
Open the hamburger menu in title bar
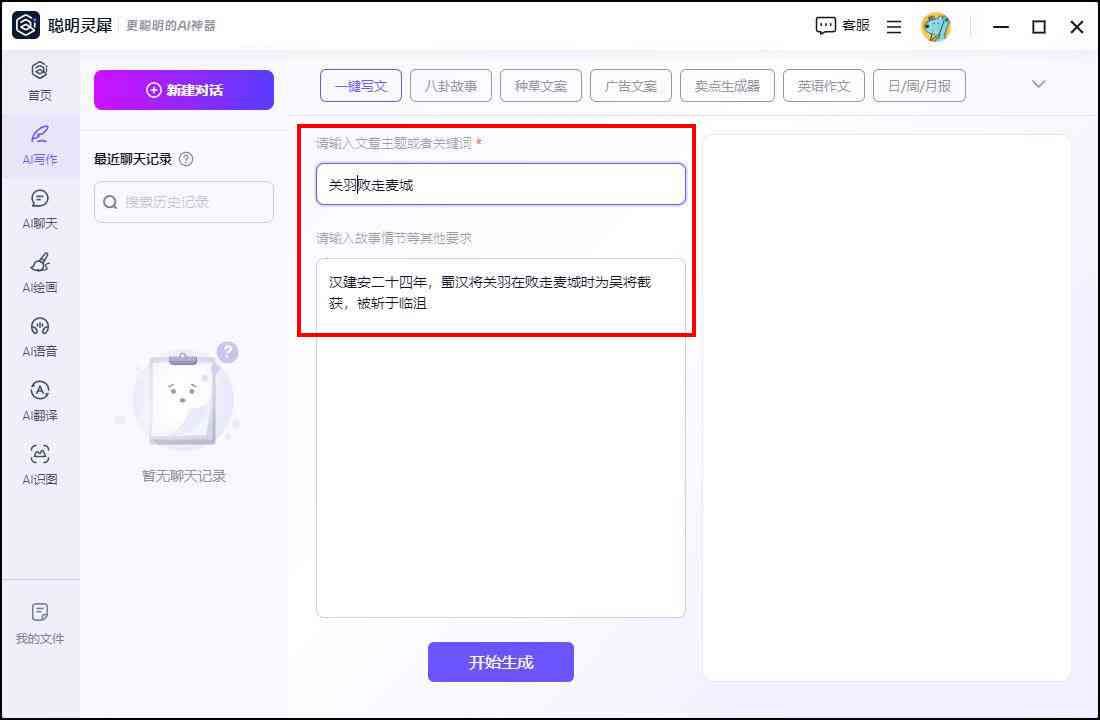coord(894,27)
